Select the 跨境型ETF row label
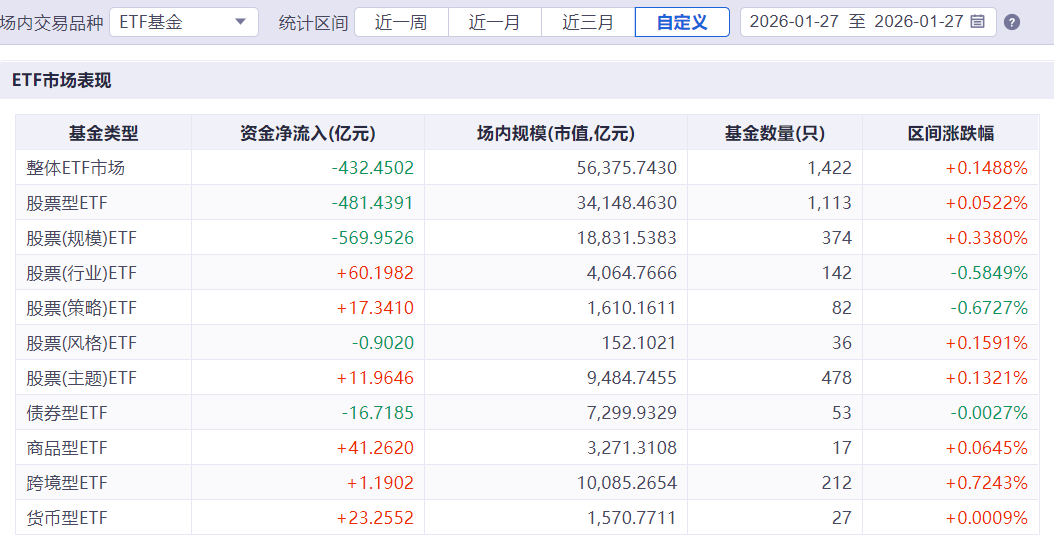The image size is (1054, 551). pyautogui.click(x=67, y=482)
